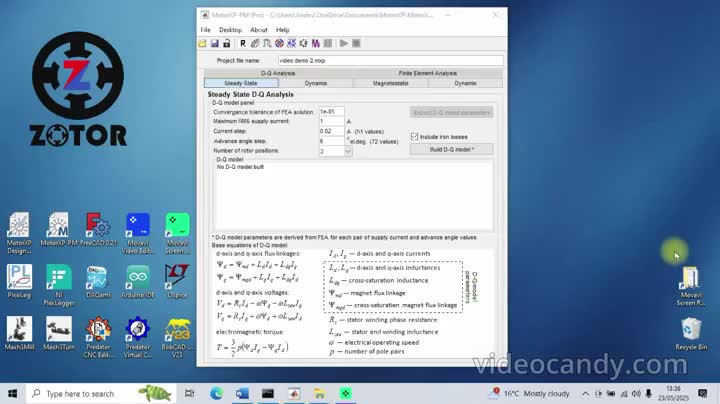Select the Steady State tab

[241, 83]
